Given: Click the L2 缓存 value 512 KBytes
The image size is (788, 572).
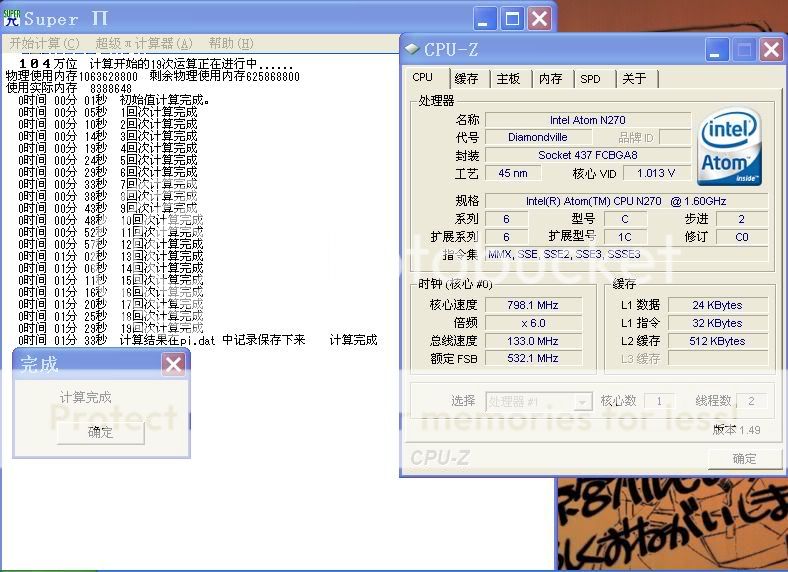Looking at the screenshot, I should 718,341.
